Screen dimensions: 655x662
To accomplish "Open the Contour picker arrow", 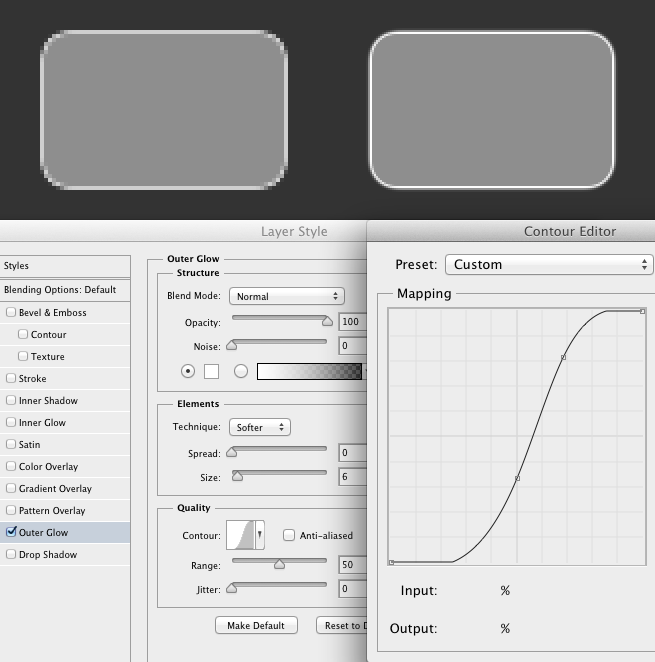I will click(260, 535).
